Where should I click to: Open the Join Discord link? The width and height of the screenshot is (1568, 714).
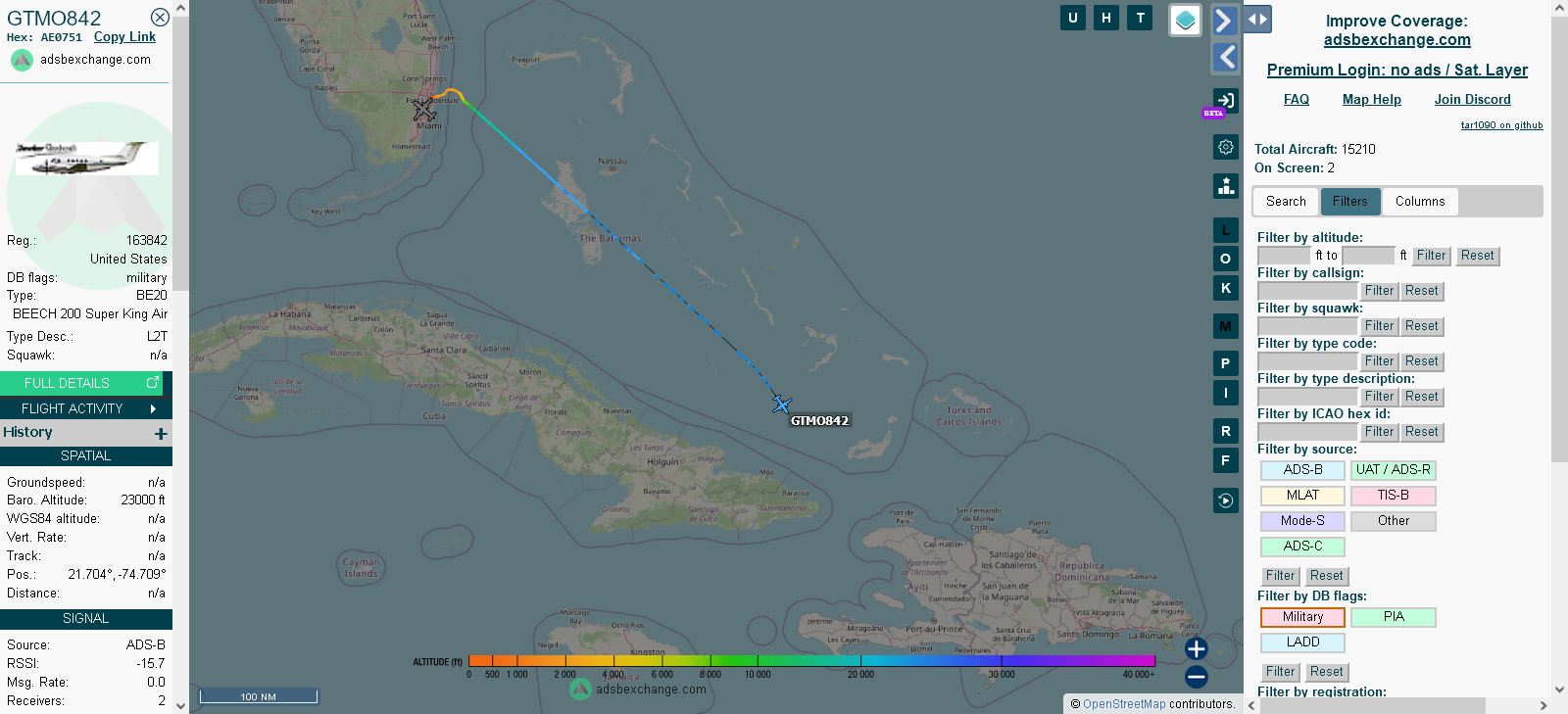[x=1473, y=100]
